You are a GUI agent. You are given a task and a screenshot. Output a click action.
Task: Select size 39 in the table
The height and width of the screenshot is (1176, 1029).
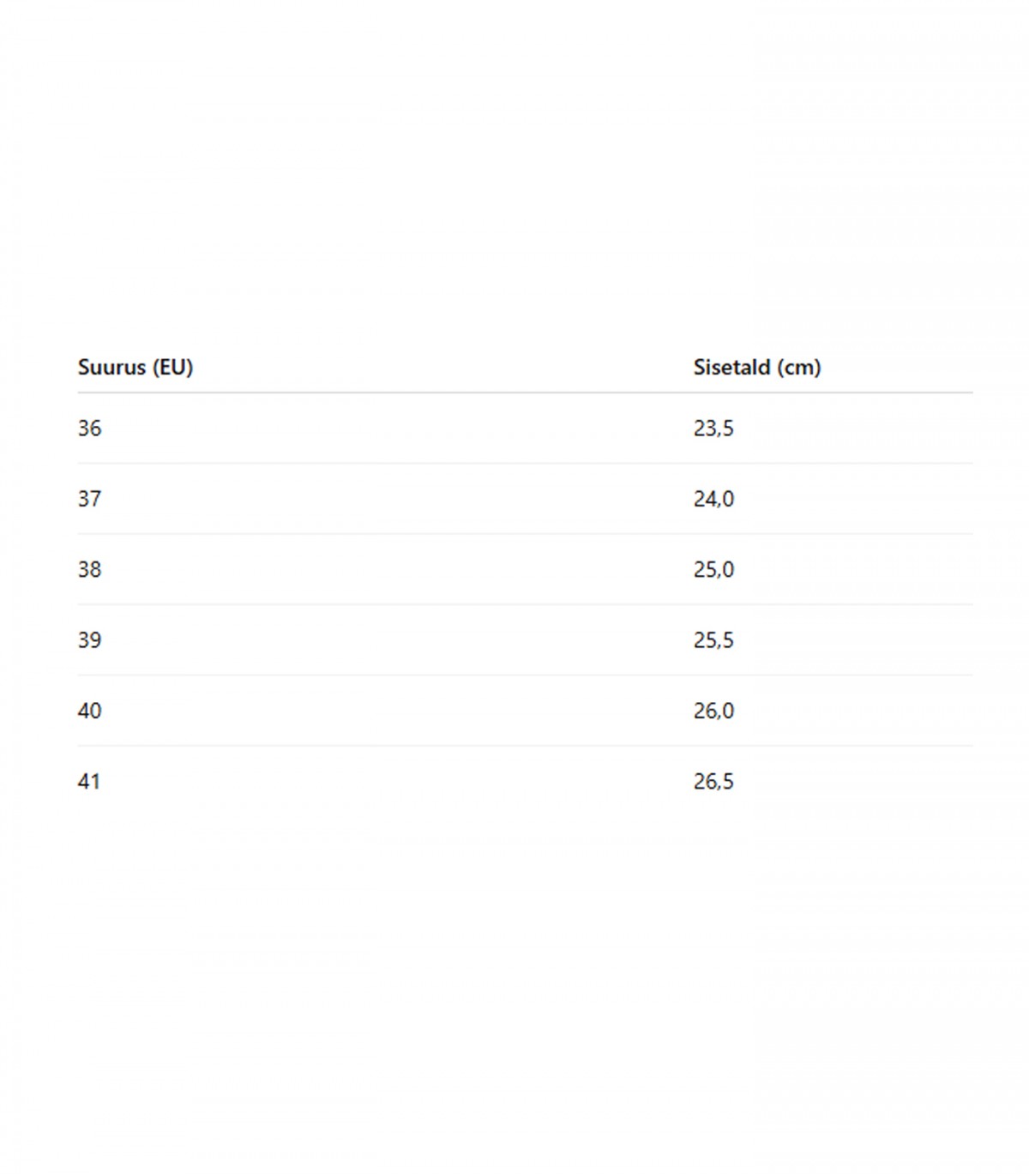[x=89, y=640]
